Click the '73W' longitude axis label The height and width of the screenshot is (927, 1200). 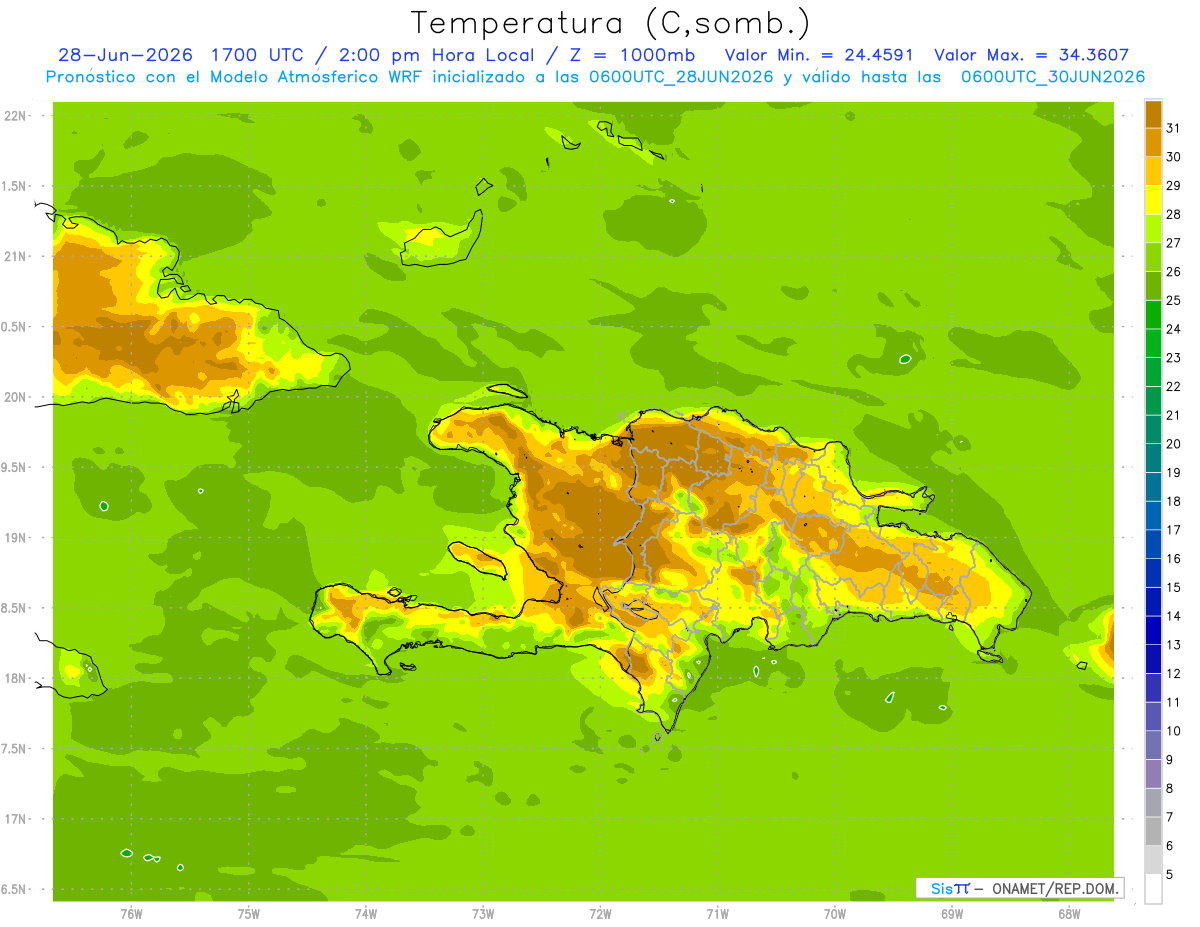point(483,913)
